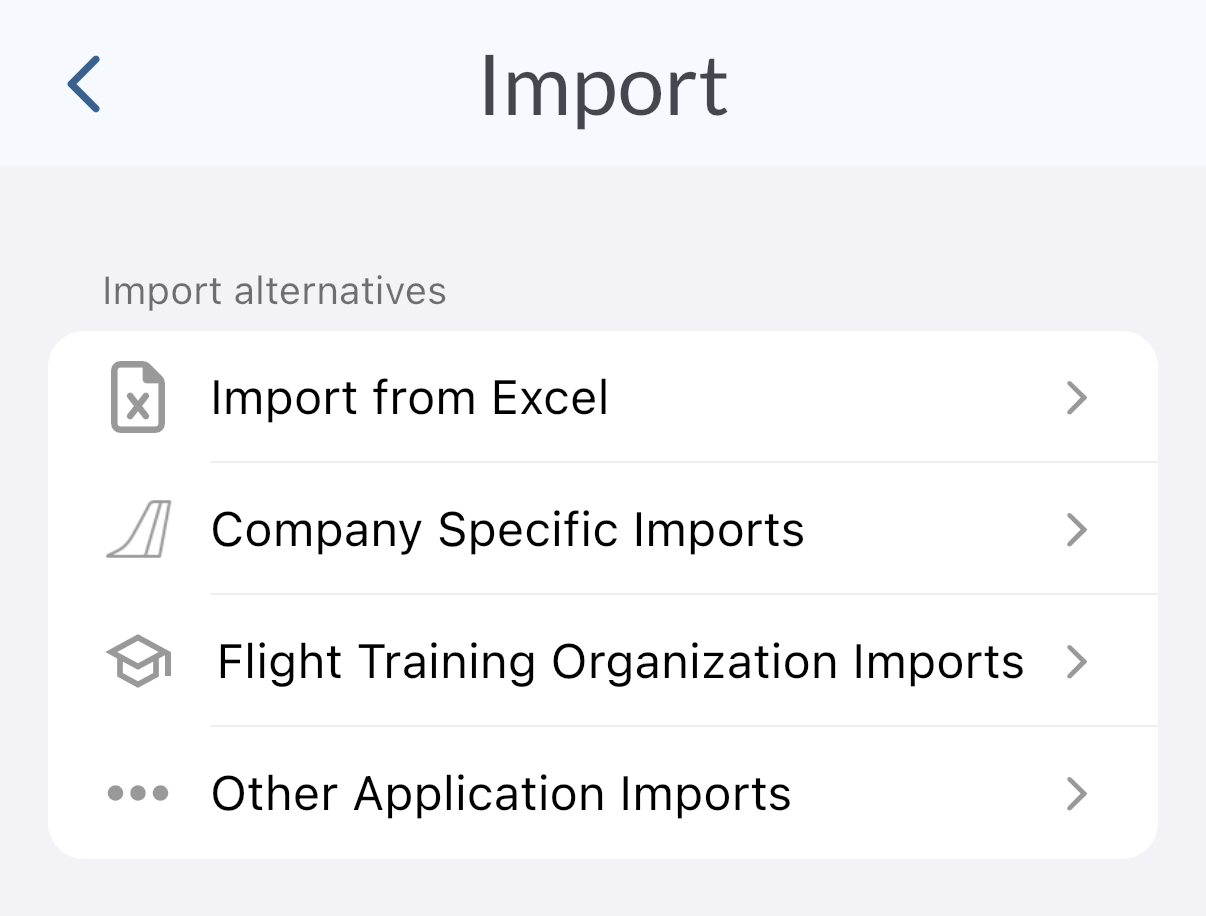Click the airplane tail icon
This screenshot has height=916, width=1206.
(x=140, y=529)
